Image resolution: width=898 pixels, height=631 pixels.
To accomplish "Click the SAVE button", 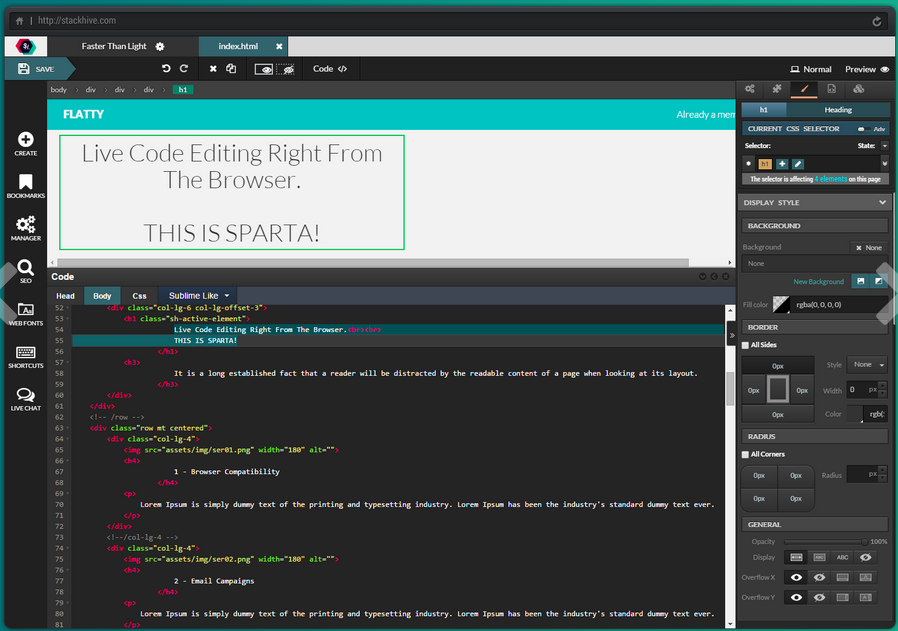I will 38,69.
